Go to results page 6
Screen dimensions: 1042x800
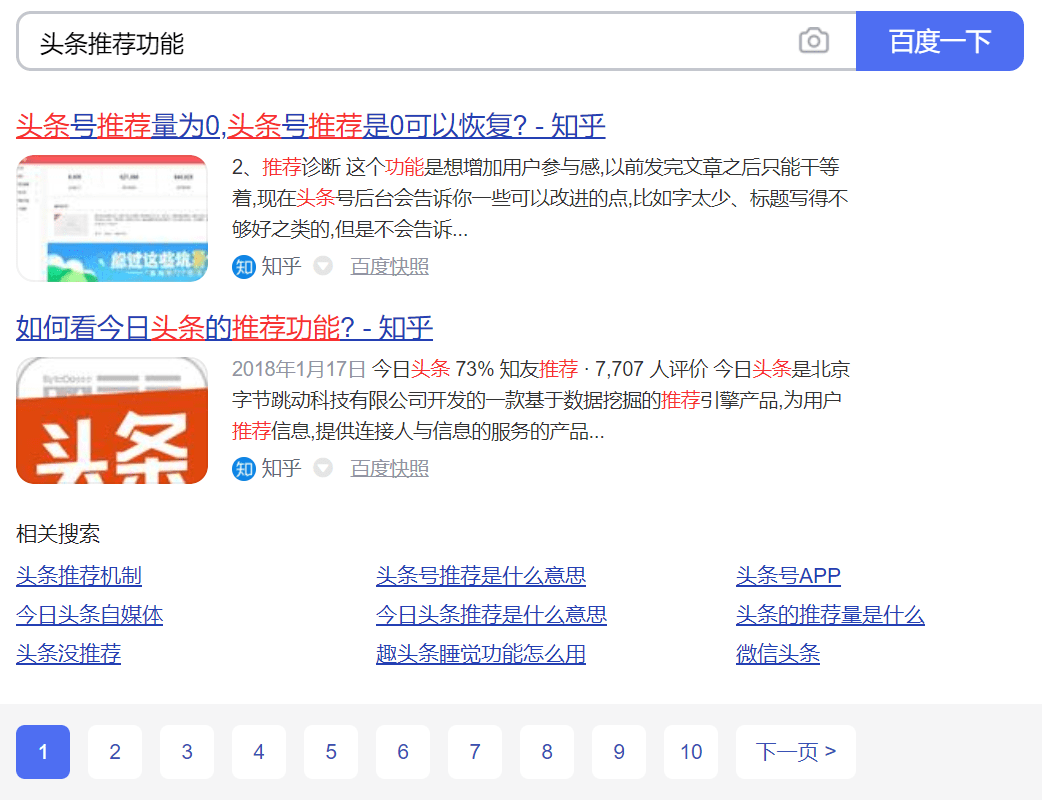[403, 751]
